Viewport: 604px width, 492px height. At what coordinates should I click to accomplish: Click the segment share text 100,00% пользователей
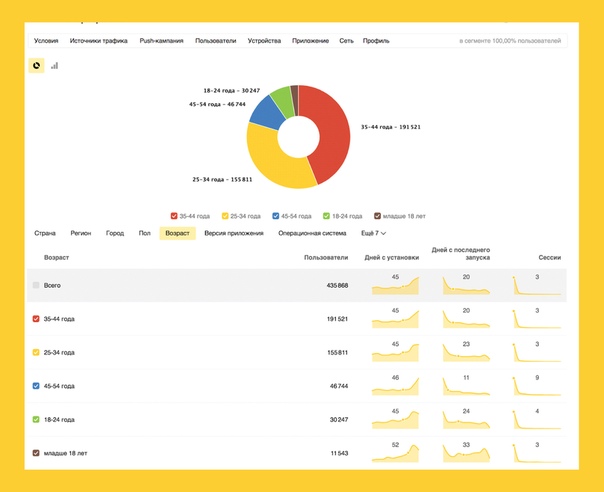pos(526,41)
